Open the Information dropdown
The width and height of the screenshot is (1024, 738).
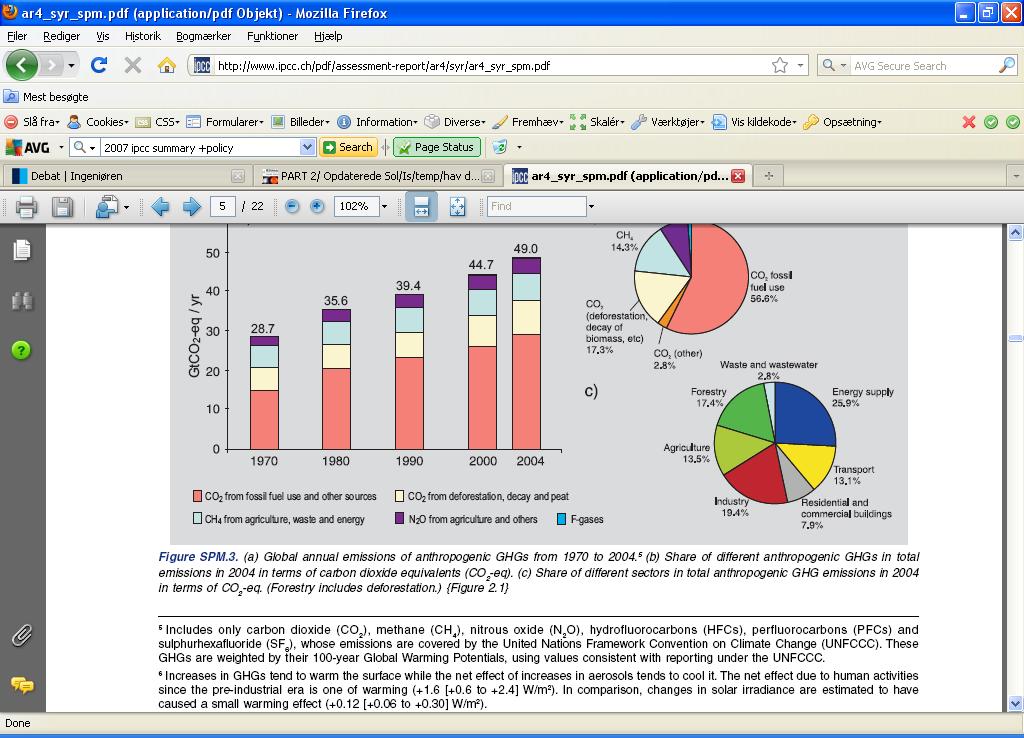377,122
